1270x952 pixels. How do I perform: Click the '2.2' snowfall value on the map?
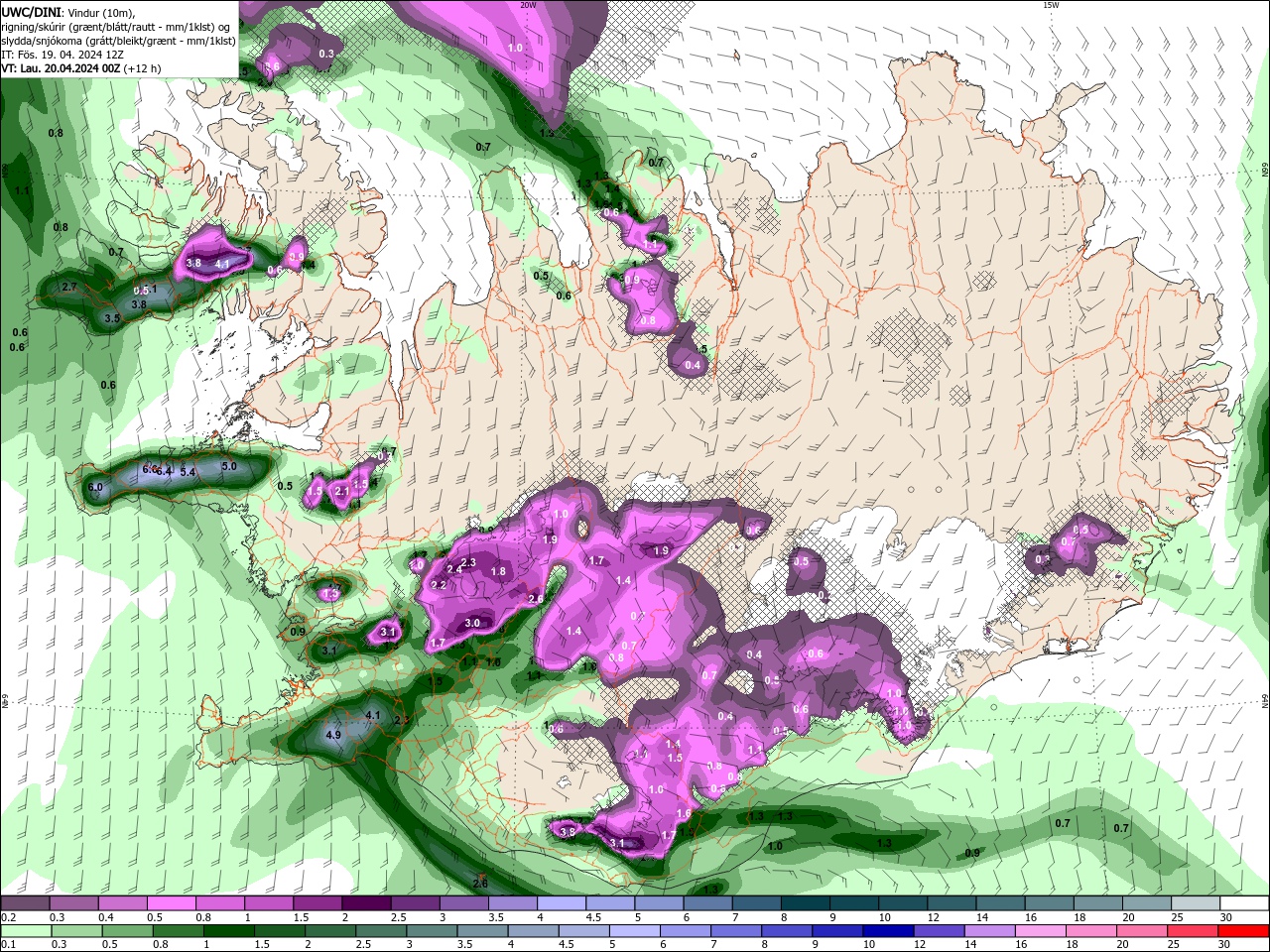[439, 585]
